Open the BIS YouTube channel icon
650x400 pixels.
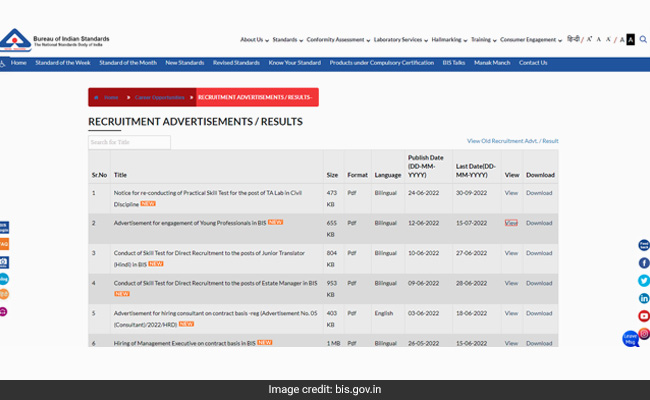[644, 316]
